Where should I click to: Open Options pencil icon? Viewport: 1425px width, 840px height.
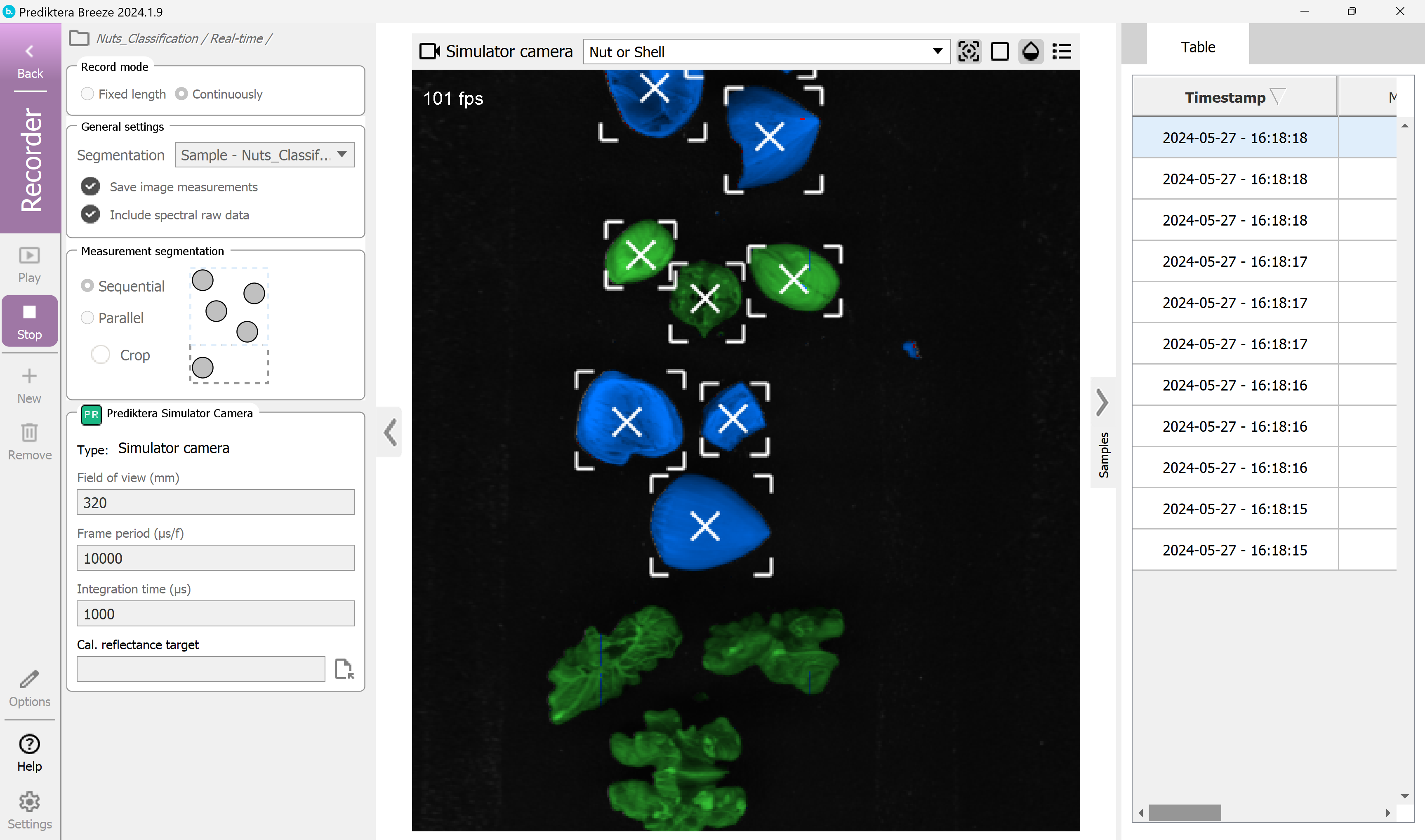(x=29, y=679)
